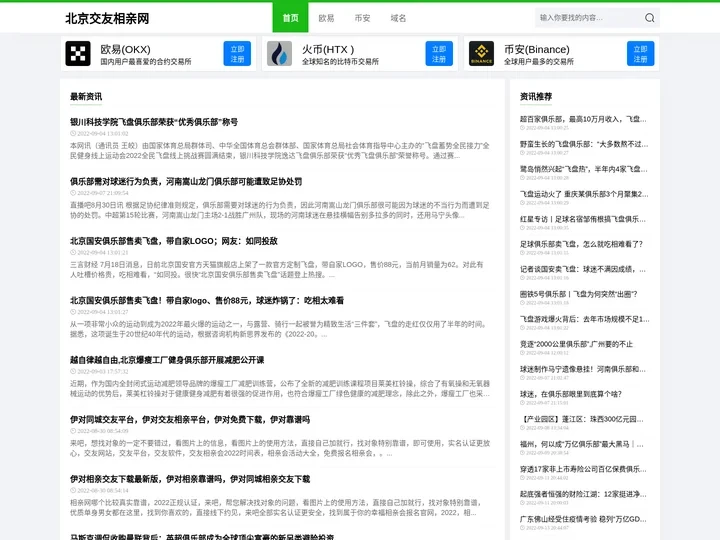The height and width of the screenshot is (540, 720).
Task: Open sidebar item 记者谈国安卖飞盘
Action: [x=582, y=269]
